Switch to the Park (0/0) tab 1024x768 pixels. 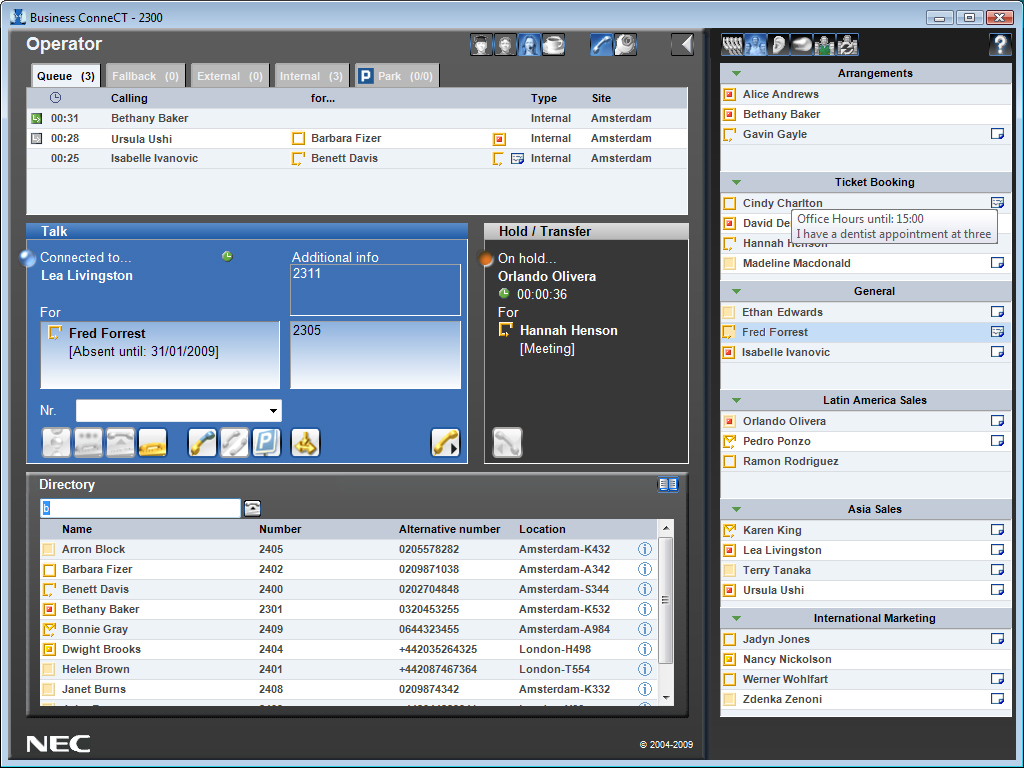coord(397,76)
